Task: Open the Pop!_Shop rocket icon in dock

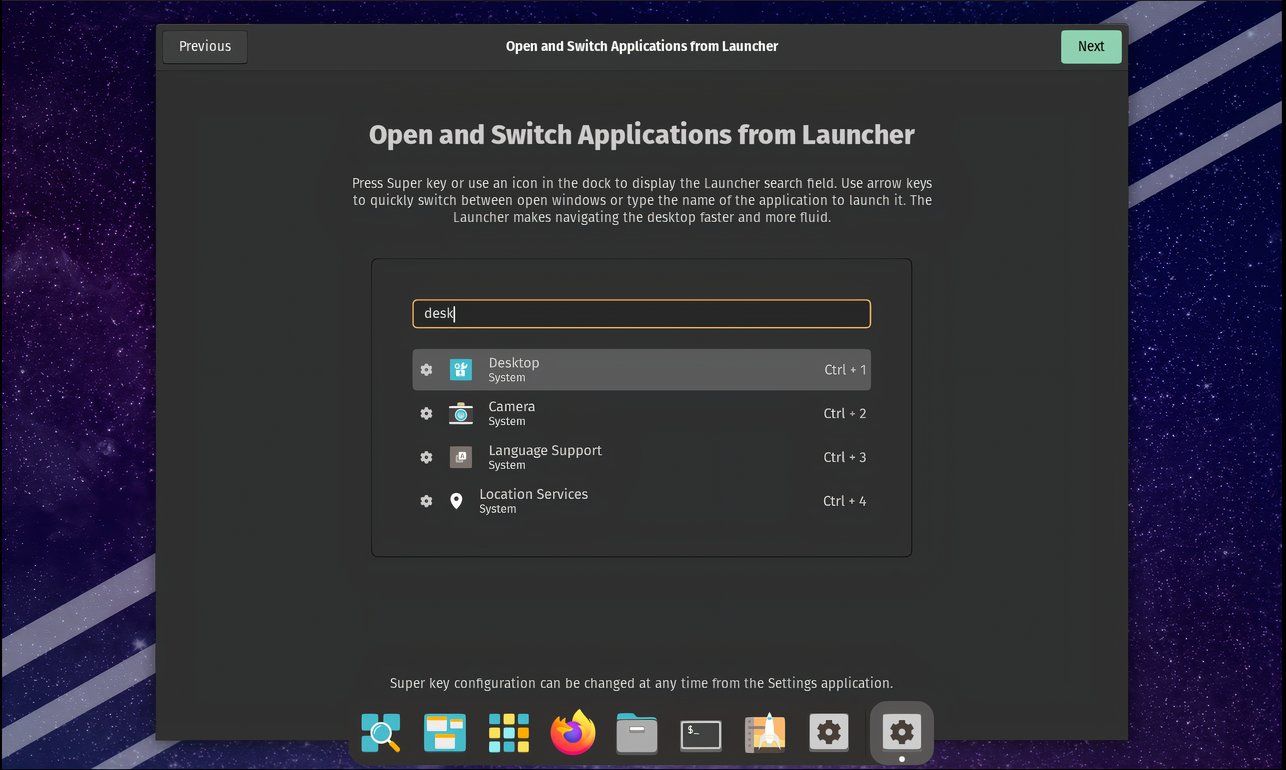Action: tap(764, 733)
